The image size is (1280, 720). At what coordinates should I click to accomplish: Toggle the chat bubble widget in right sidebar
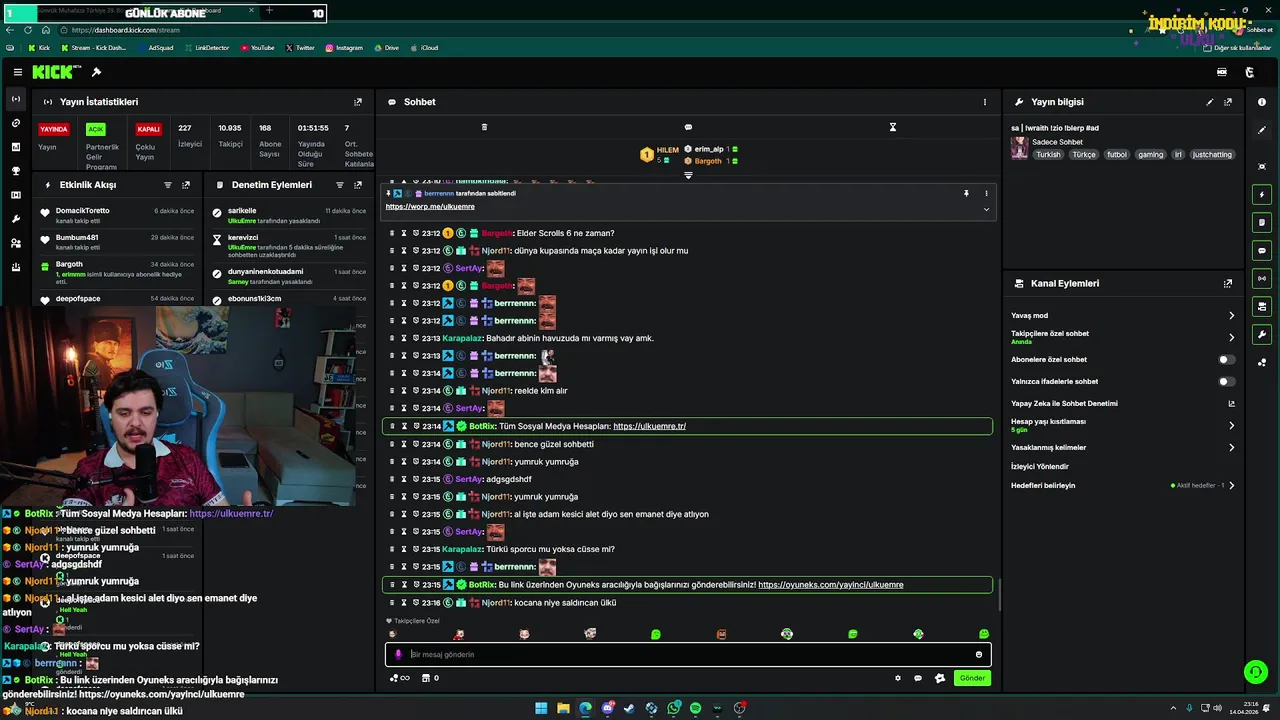click(x=1262, y=250)
